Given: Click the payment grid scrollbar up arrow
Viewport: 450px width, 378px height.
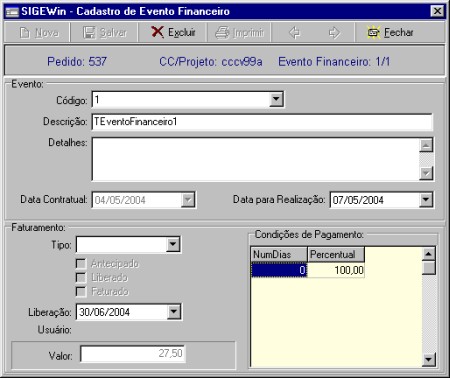Looking at the screenshot, I should coord(429,254).
